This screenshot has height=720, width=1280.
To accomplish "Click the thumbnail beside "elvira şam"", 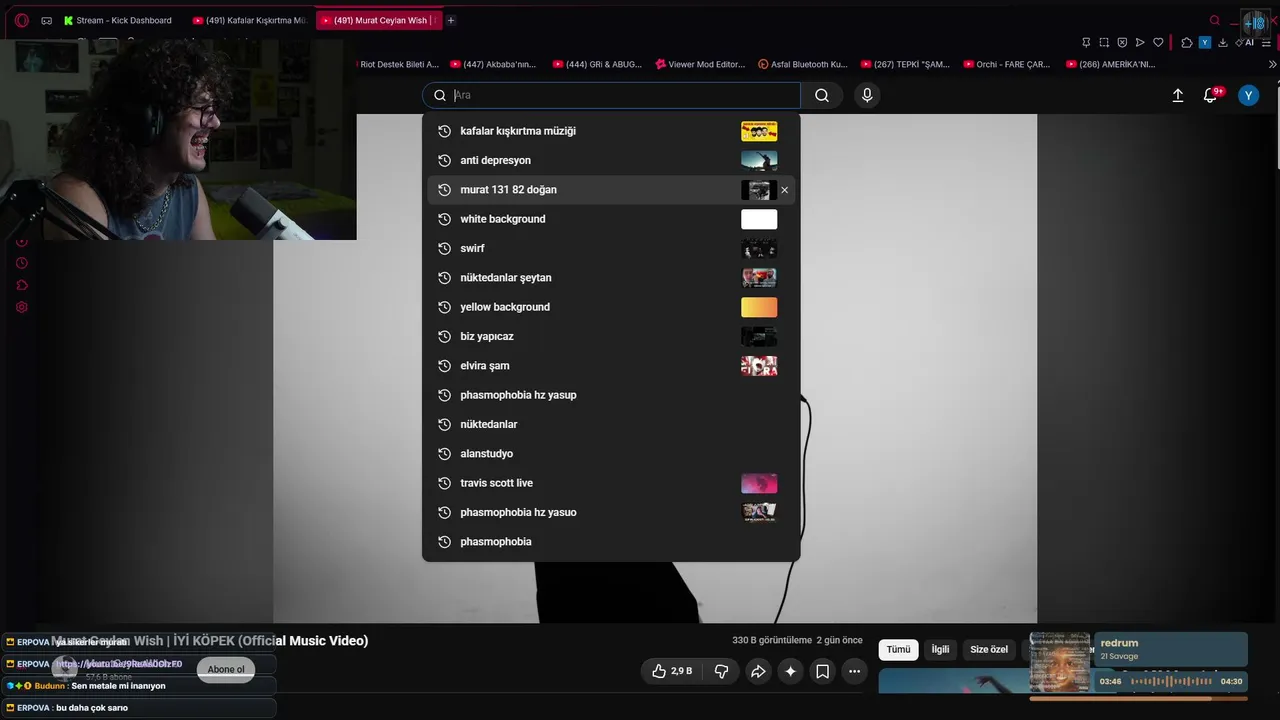I will tap(759, 366).
